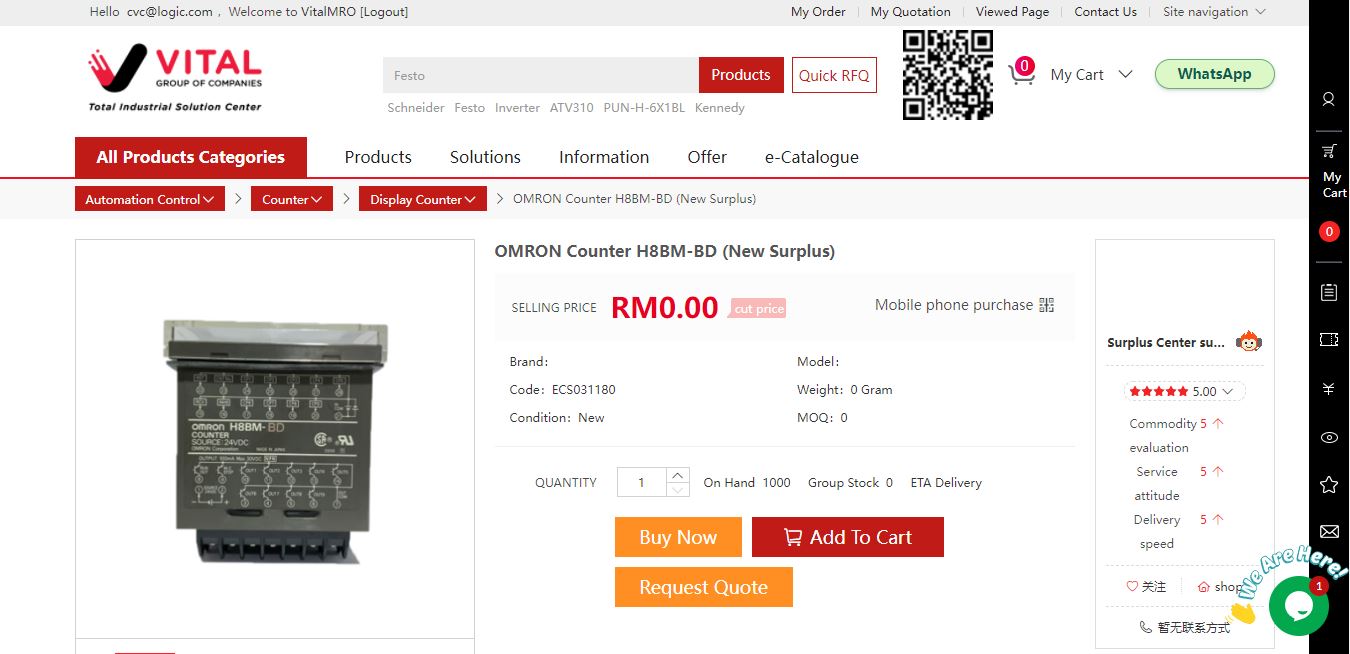Screen dimensions: 1350x654
Task: Decrease quantity with the down arrow
Action: pyautogui.click(x=677, y=489)
